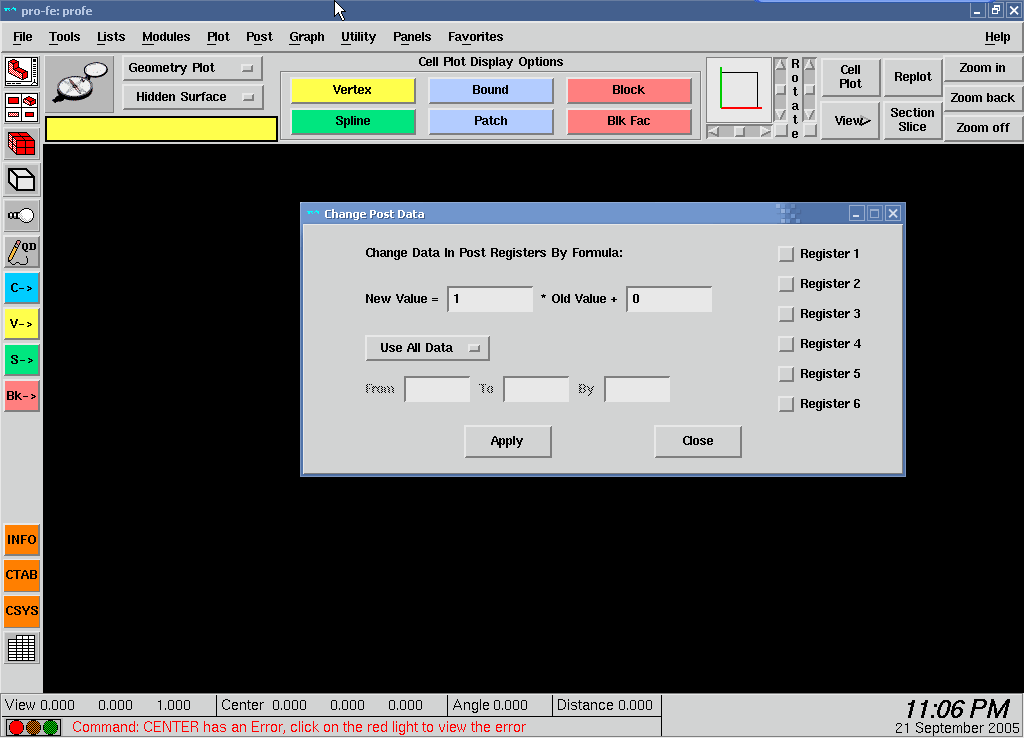1024x738 pixels.
Task: Expand the View submenu button
Action: (x=851, y=121)
